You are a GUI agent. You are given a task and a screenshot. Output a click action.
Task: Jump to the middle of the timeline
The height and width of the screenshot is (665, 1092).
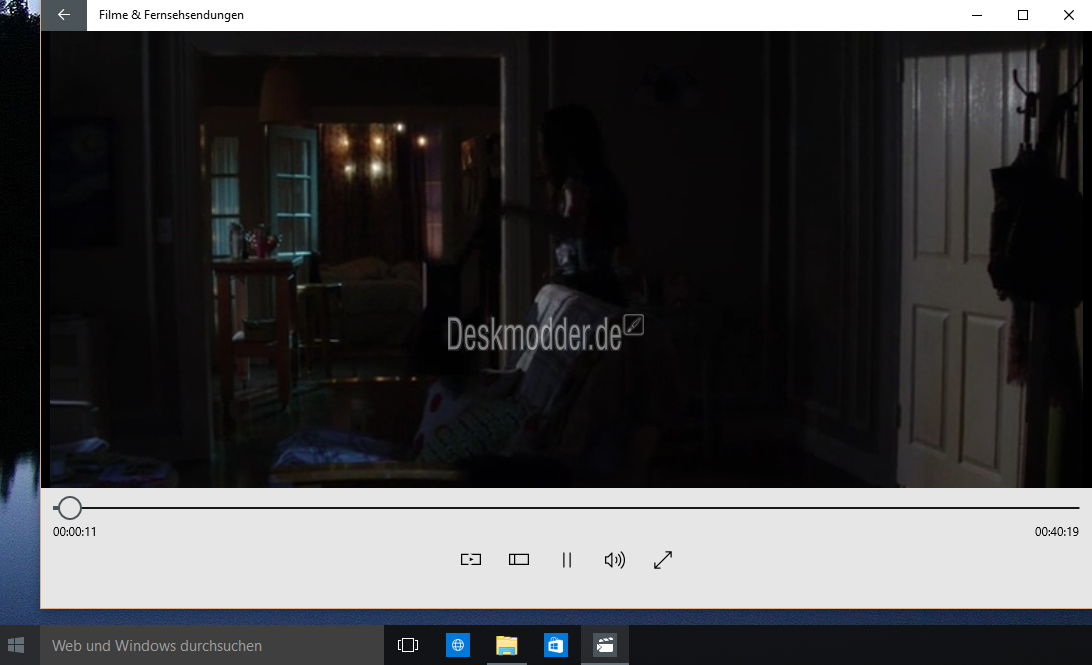point(566,508)
